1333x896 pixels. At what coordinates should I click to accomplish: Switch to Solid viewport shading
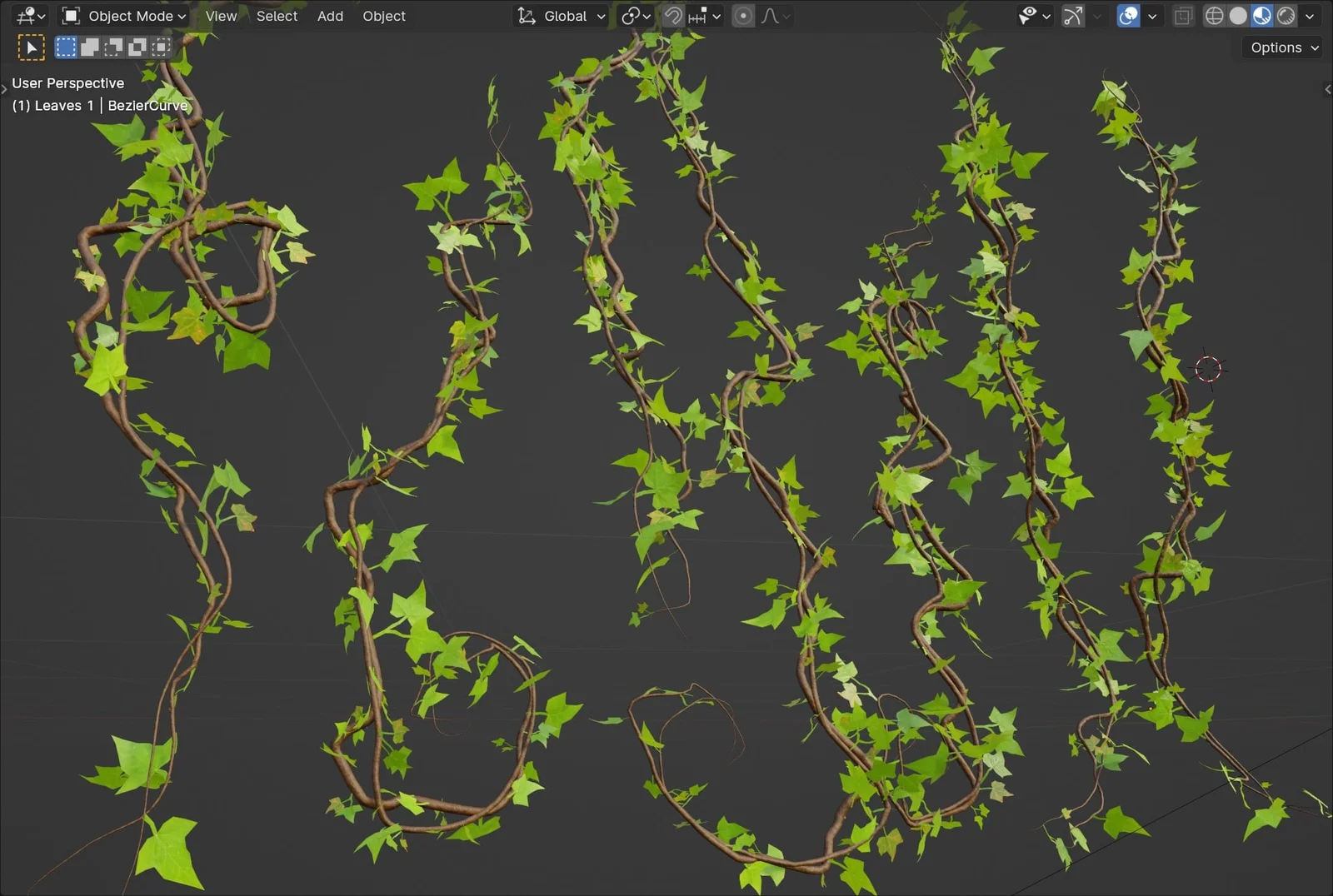click(x=1238, y=16)
